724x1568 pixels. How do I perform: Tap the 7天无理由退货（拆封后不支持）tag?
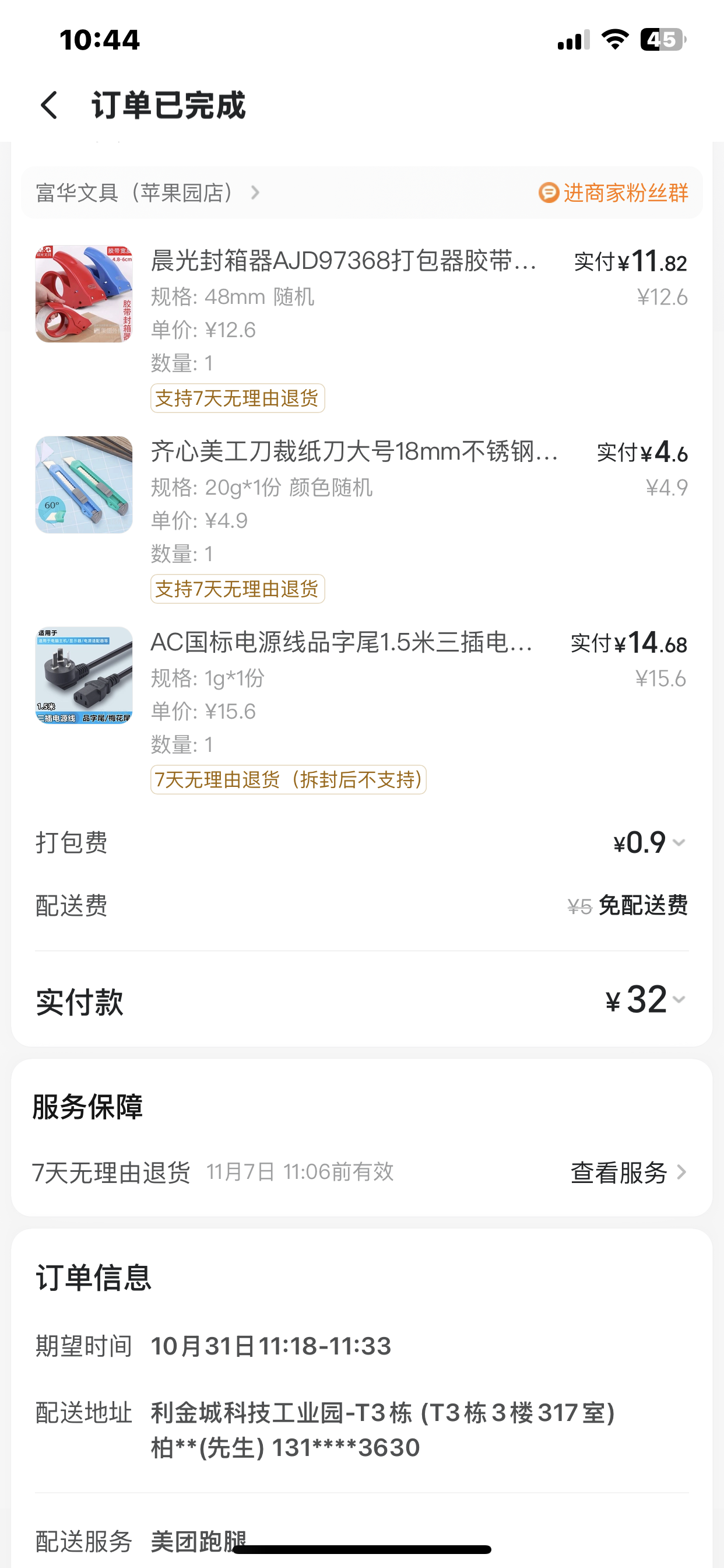(289, 780)
